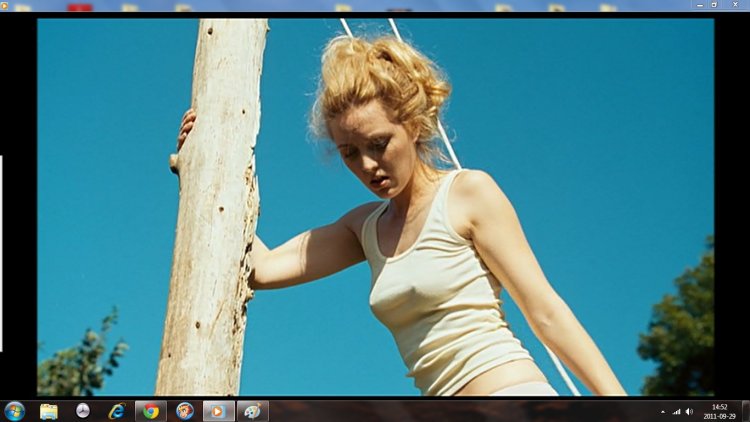The image size is (750, 422).
Task: Restore down the video player window
Action: click(714, 4)
